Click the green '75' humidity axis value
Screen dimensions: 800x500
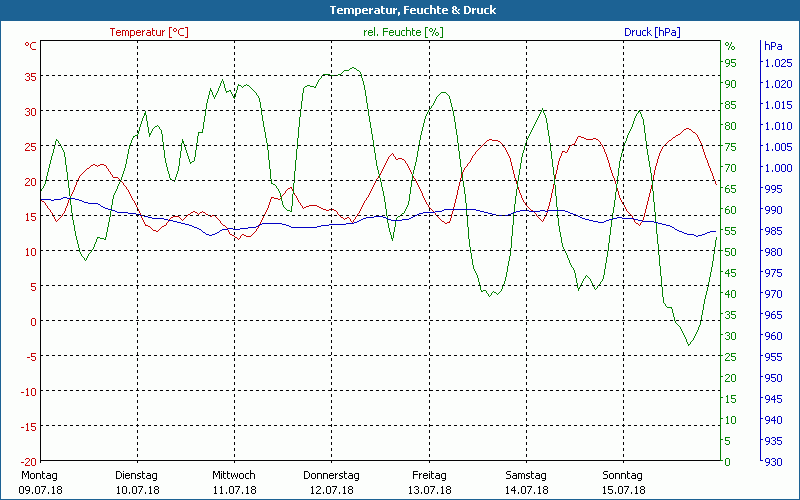(731, 147)
